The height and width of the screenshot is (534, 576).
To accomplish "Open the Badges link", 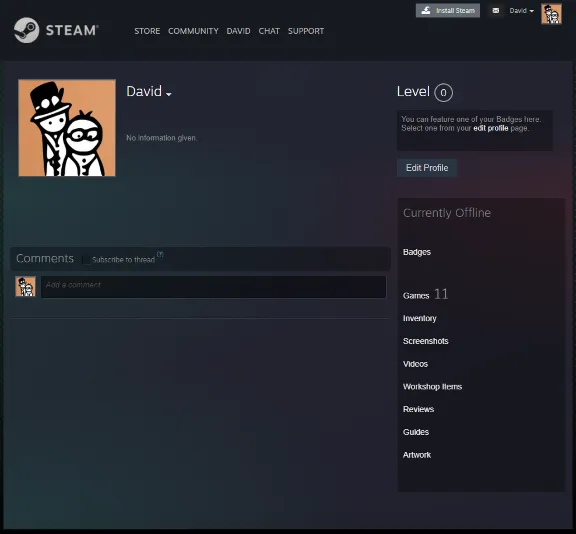I will point(417,252).
